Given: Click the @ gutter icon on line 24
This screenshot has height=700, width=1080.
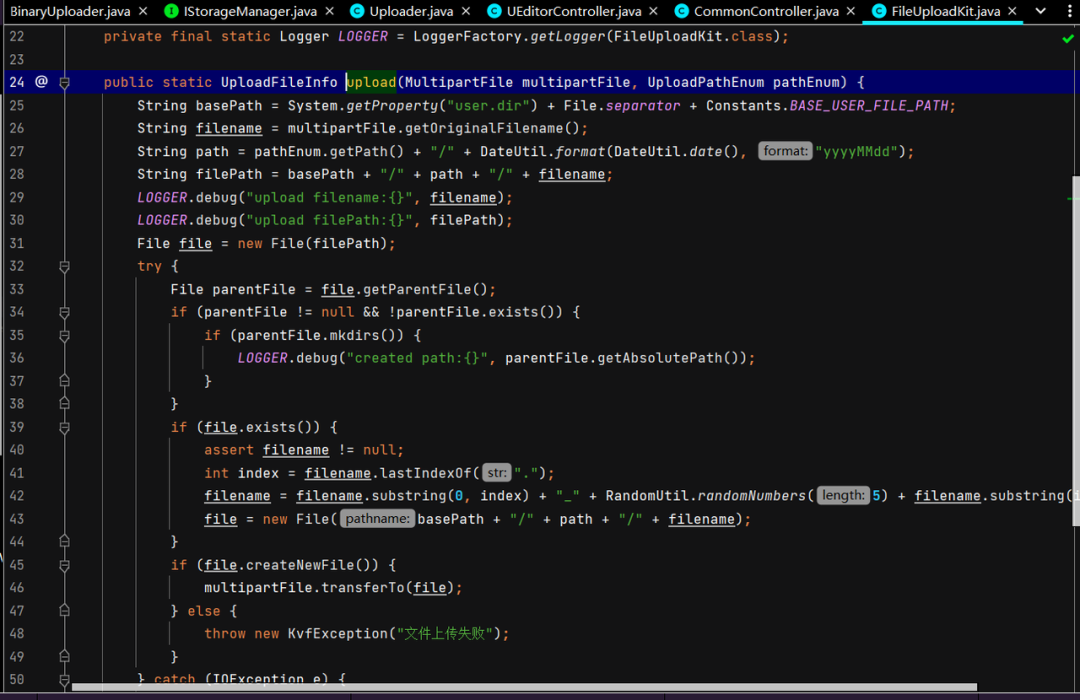Looking at the screenshot, I should coord(41,82).
